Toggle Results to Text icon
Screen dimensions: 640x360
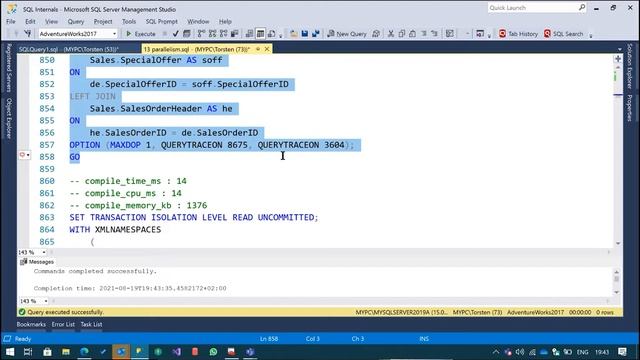[x=249, y=34]
